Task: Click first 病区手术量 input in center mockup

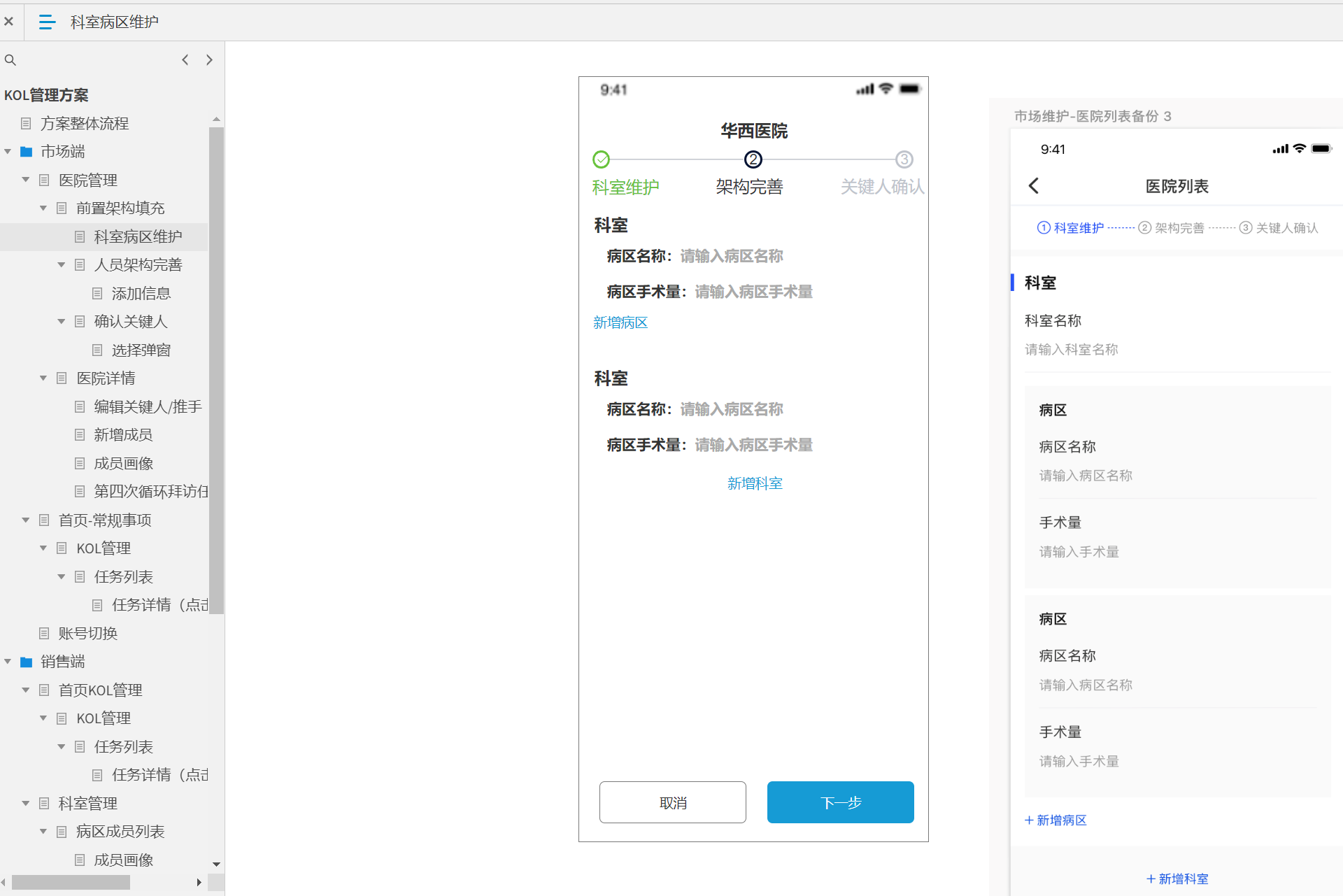Action: [x=754, y=292]
